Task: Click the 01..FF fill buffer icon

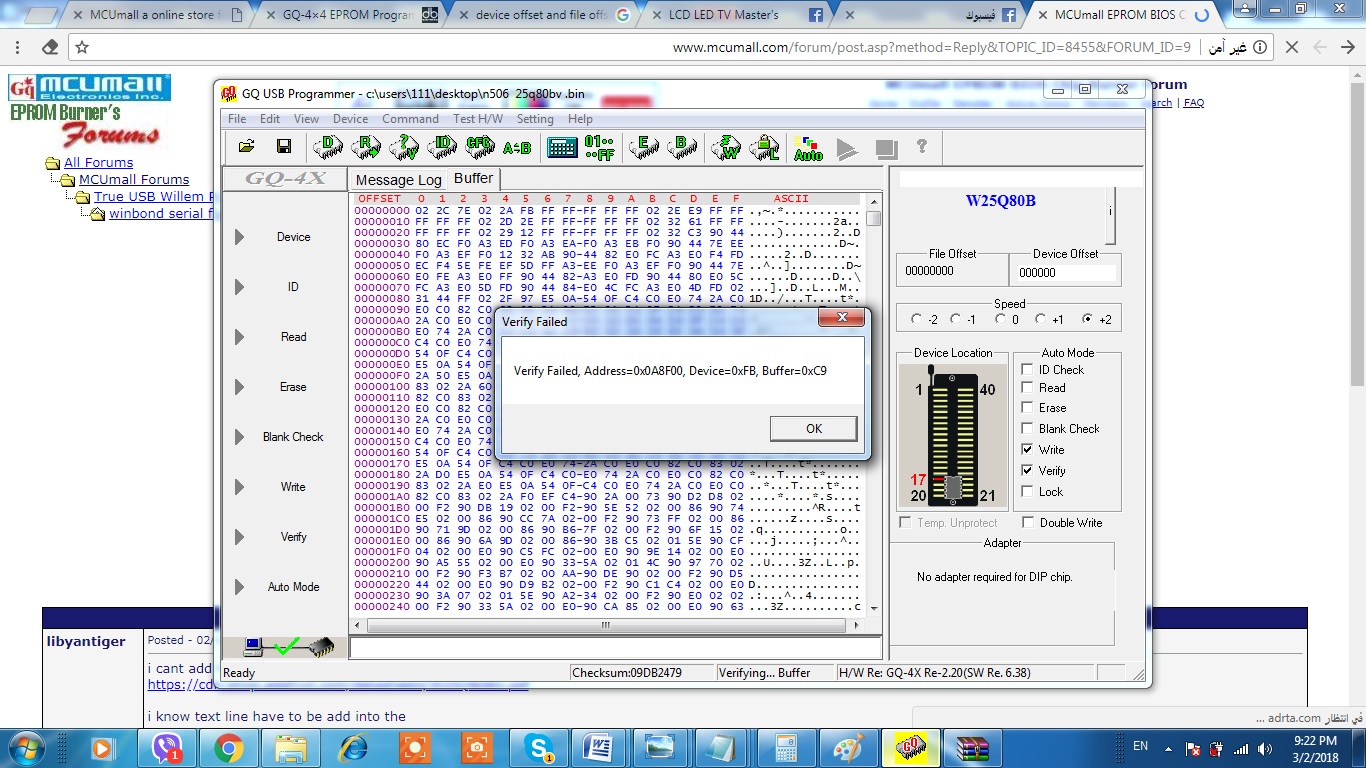Action: pyautogui.click(x=599, y=147)
